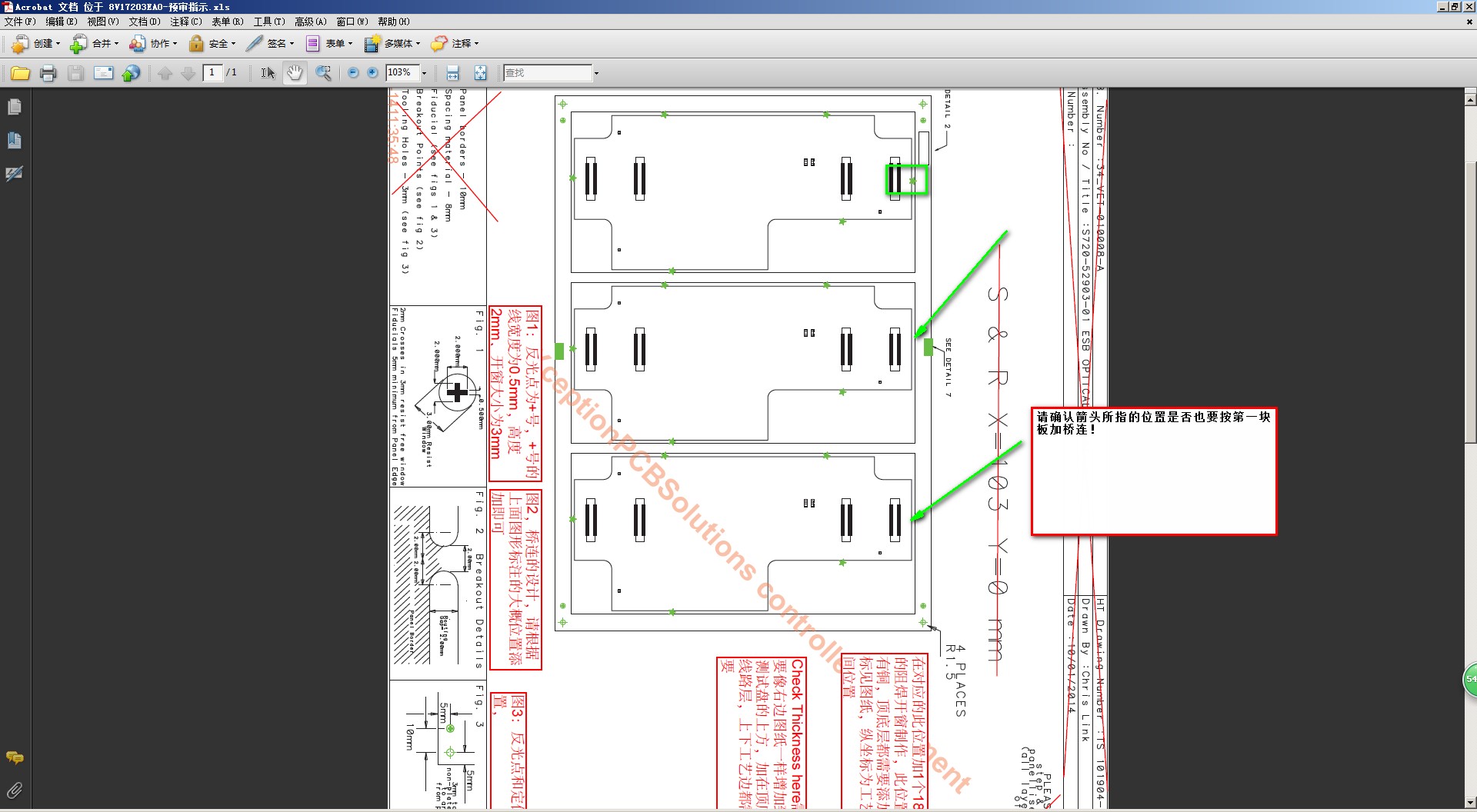Click the 查找 find text box
The width and height of the screenshot is (1477, 812).
pos(548,72)
